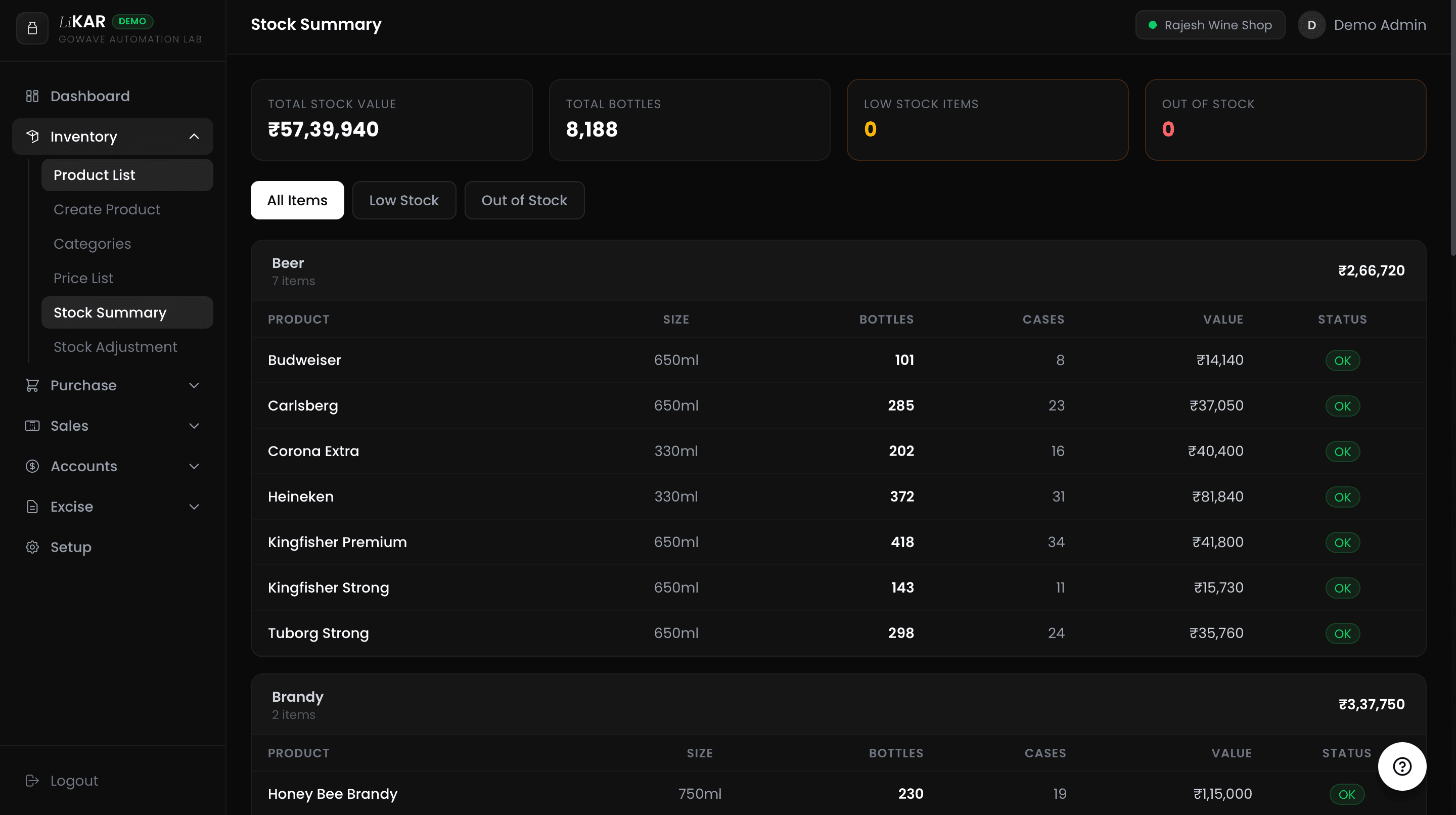1456x815 pixels.
Task: Click the Carlsberg value ₹37,050
Action: click(x=1216, y=406)
